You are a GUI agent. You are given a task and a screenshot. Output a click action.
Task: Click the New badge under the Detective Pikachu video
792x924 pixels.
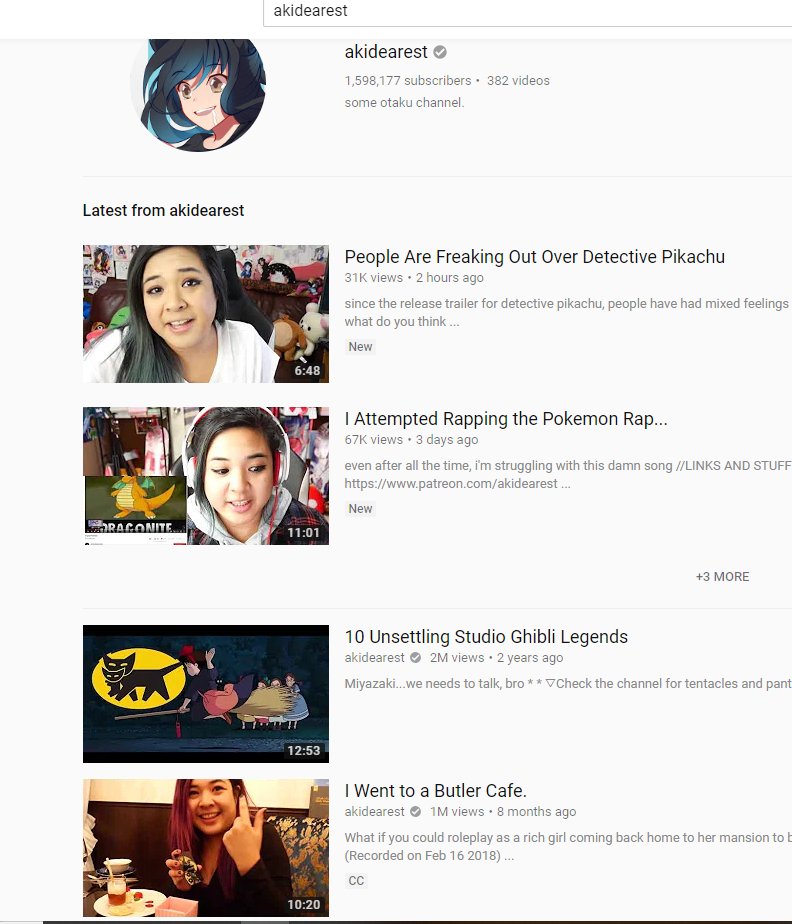pos(360,346)
